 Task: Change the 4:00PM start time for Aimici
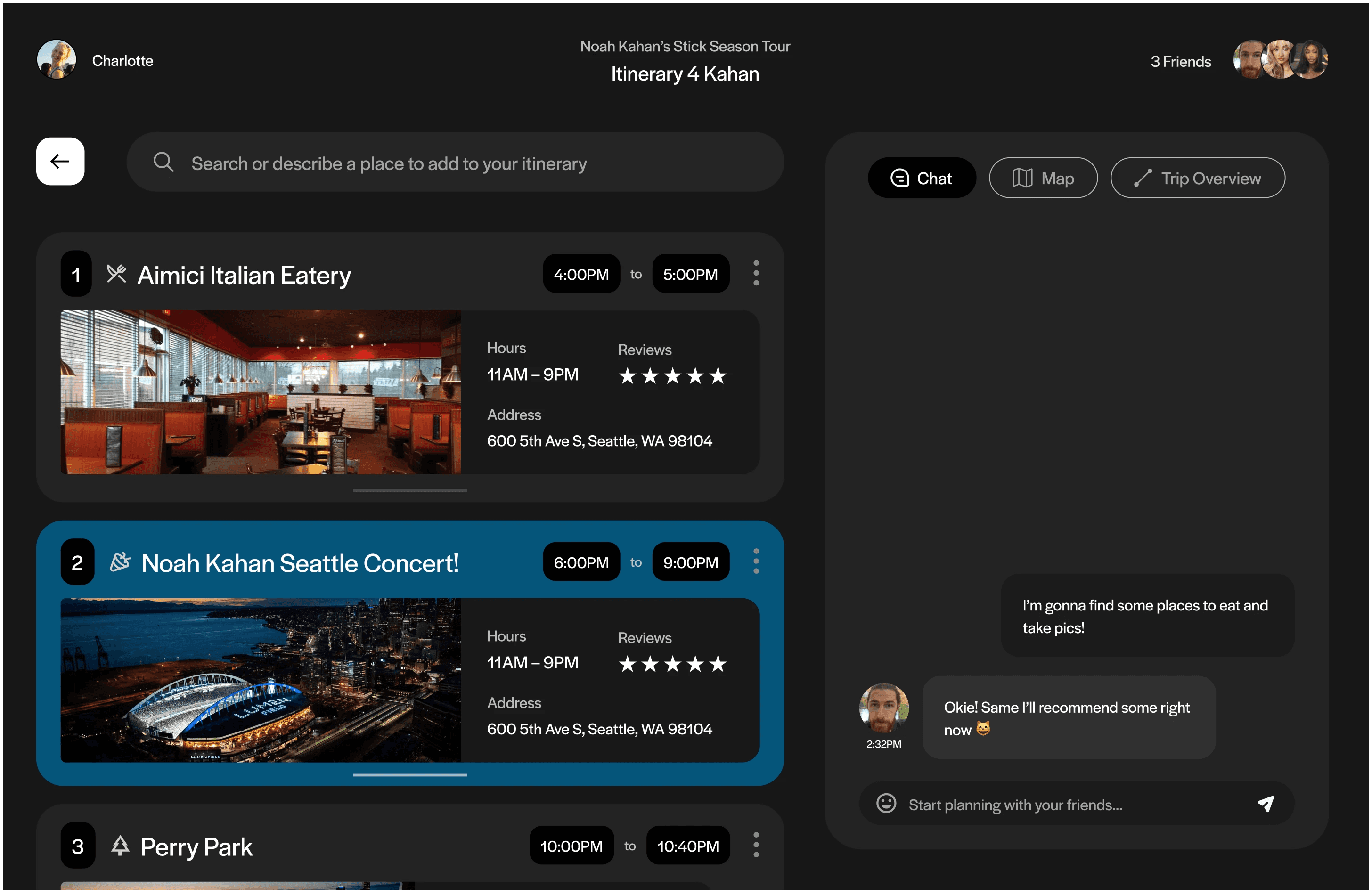[x=581, y=274]
